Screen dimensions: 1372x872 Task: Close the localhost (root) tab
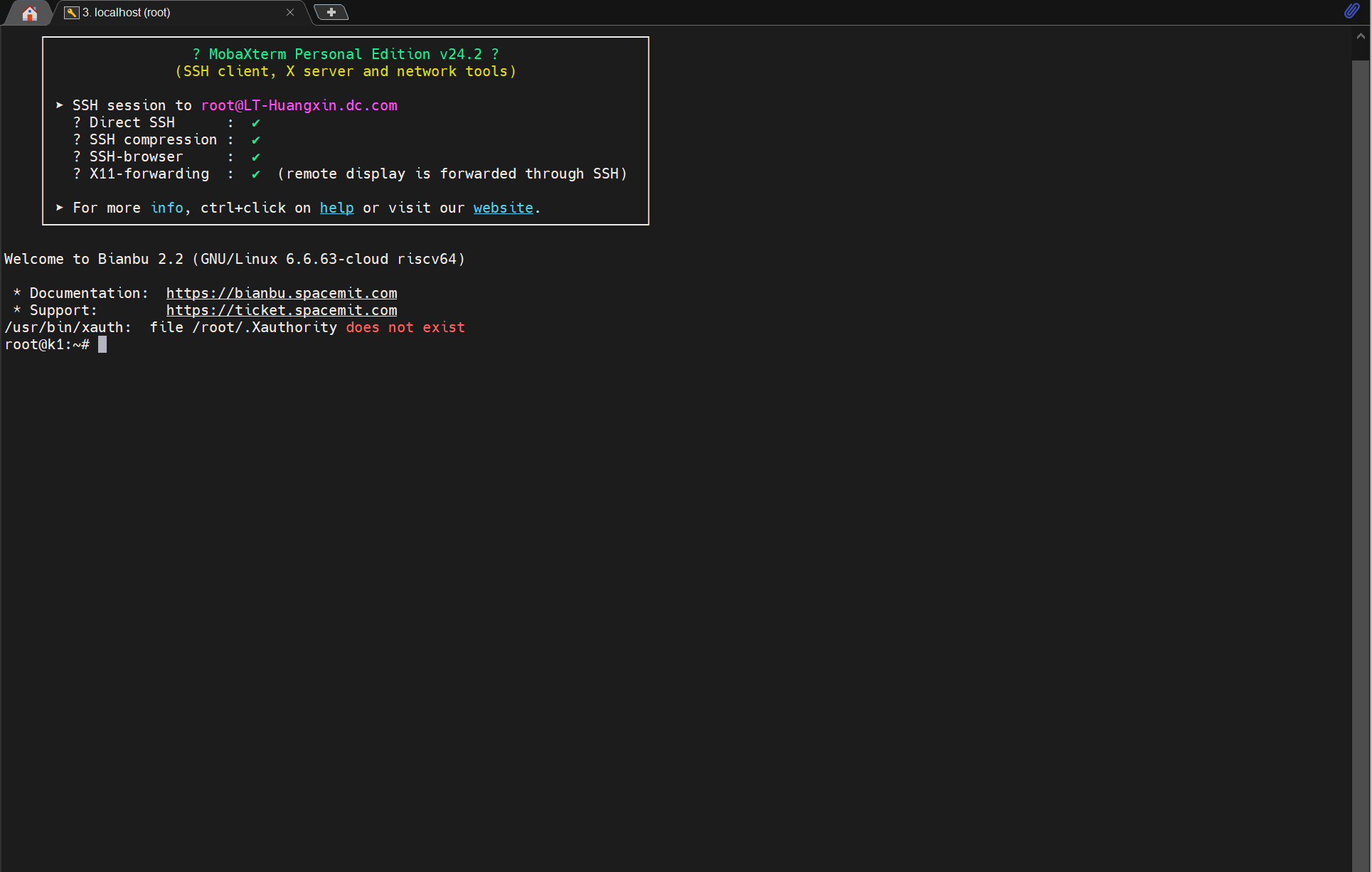pyautogui.click(x=290, y=12)
